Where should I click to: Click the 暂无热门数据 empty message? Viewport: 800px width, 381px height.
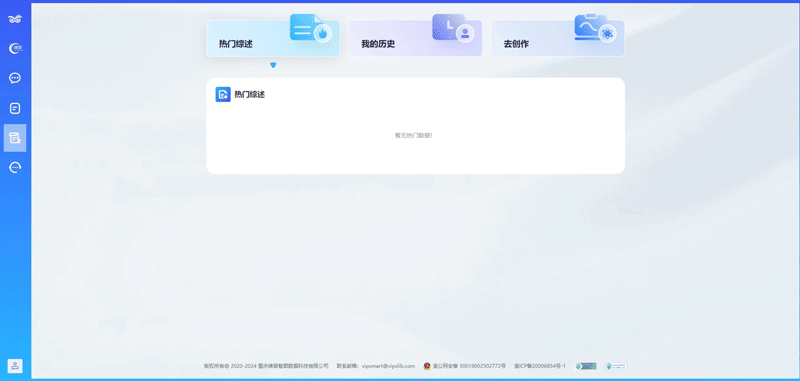point(414,136)
